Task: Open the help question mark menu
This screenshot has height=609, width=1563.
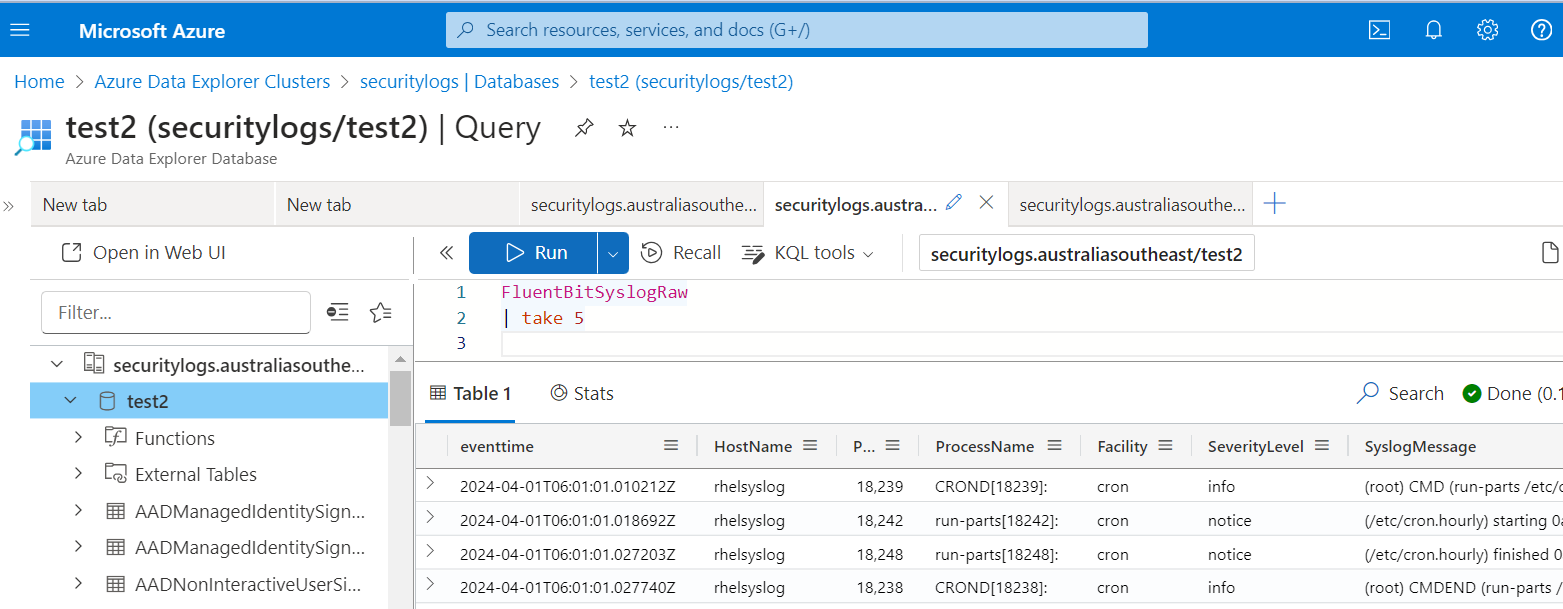Action: coord(1541,30)
